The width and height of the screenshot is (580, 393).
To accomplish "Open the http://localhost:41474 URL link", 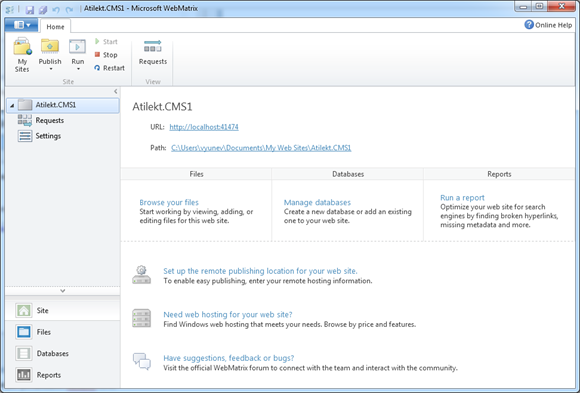I will [x=204, y=127].
